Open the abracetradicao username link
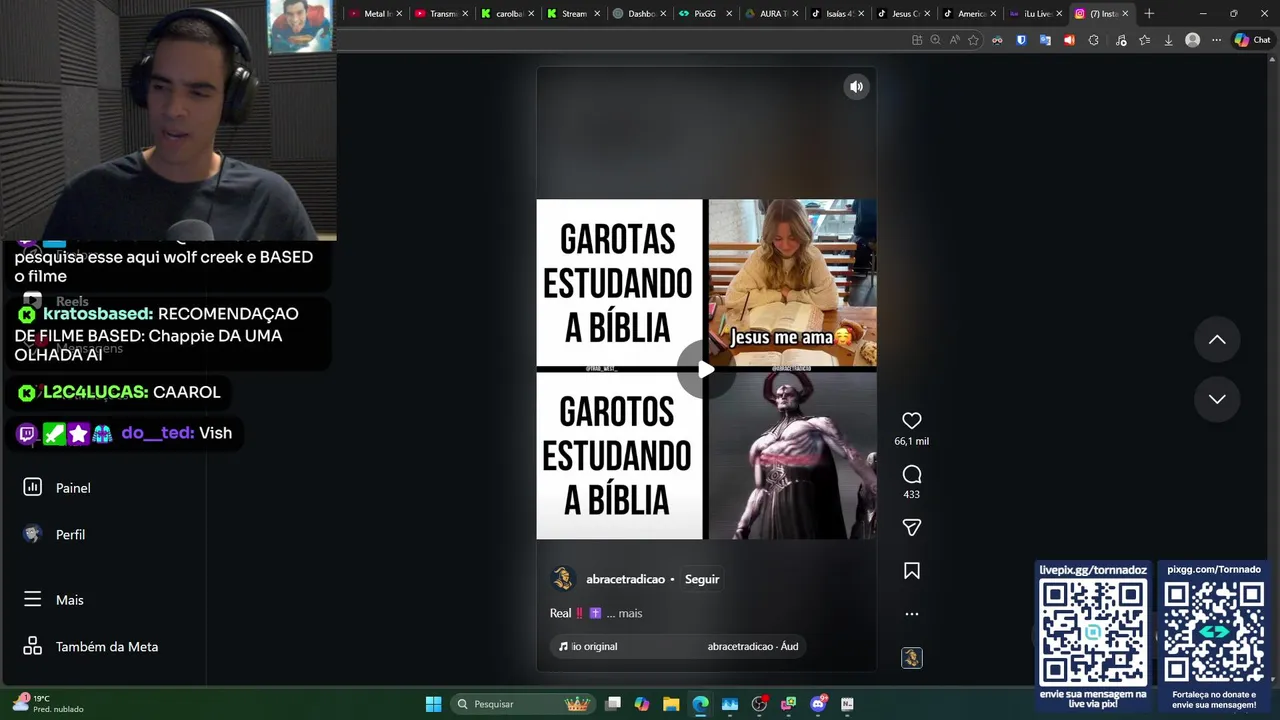This screenshot has height=720, width=1280. point(625,579)
